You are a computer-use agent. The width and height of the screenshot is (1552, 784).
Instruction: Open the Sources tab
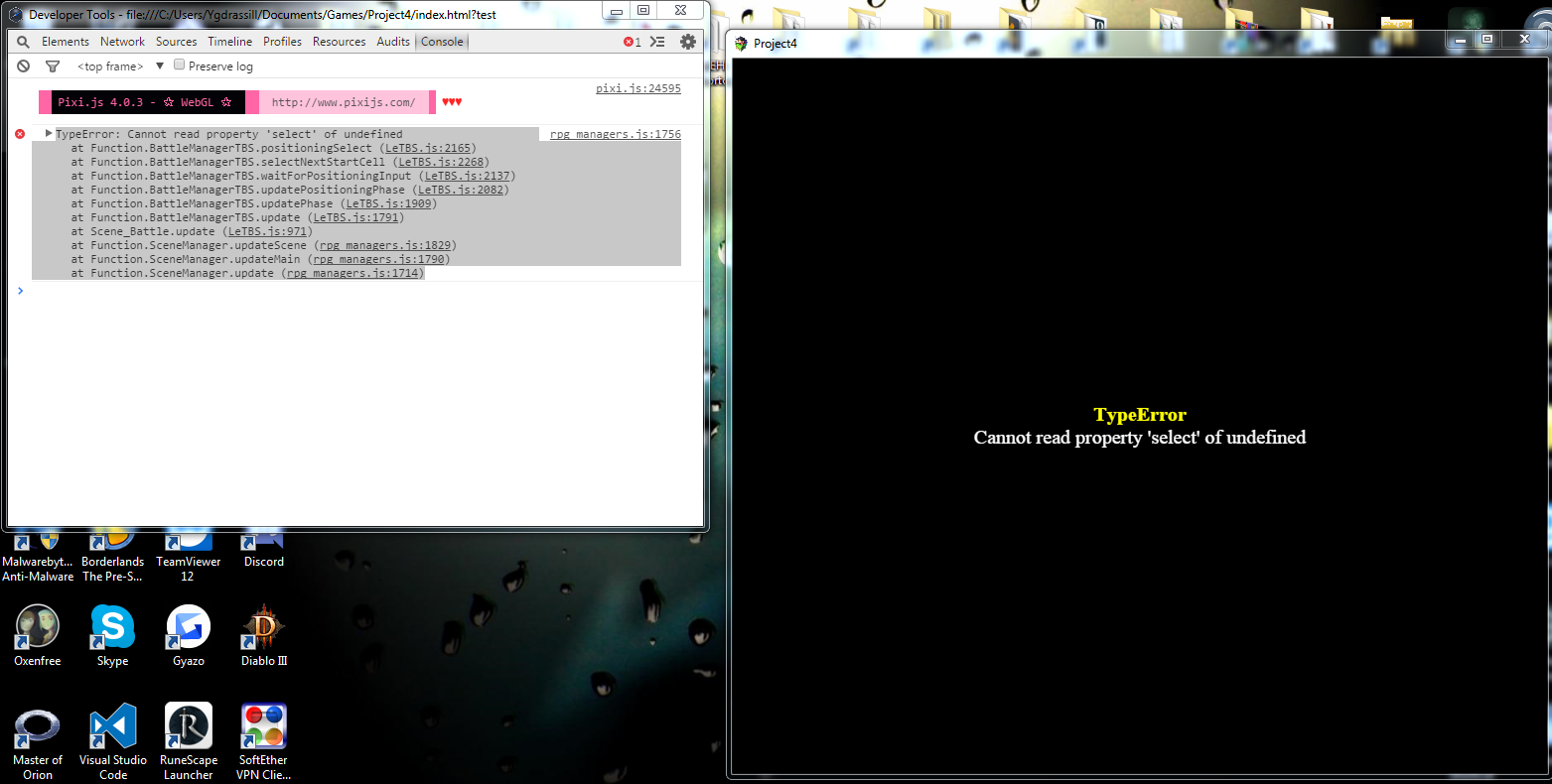[177, 42]
